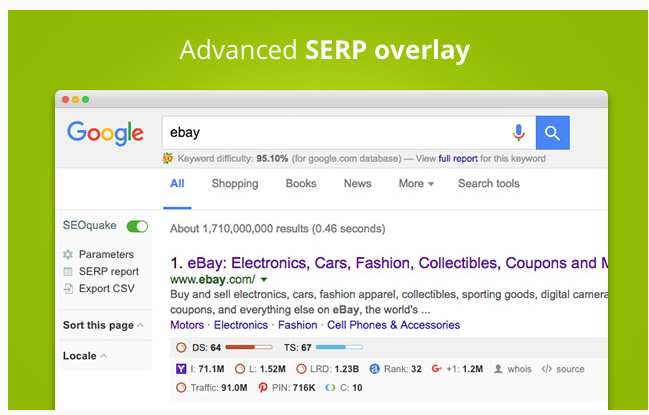Open the full report keyword link

(458, 159)
